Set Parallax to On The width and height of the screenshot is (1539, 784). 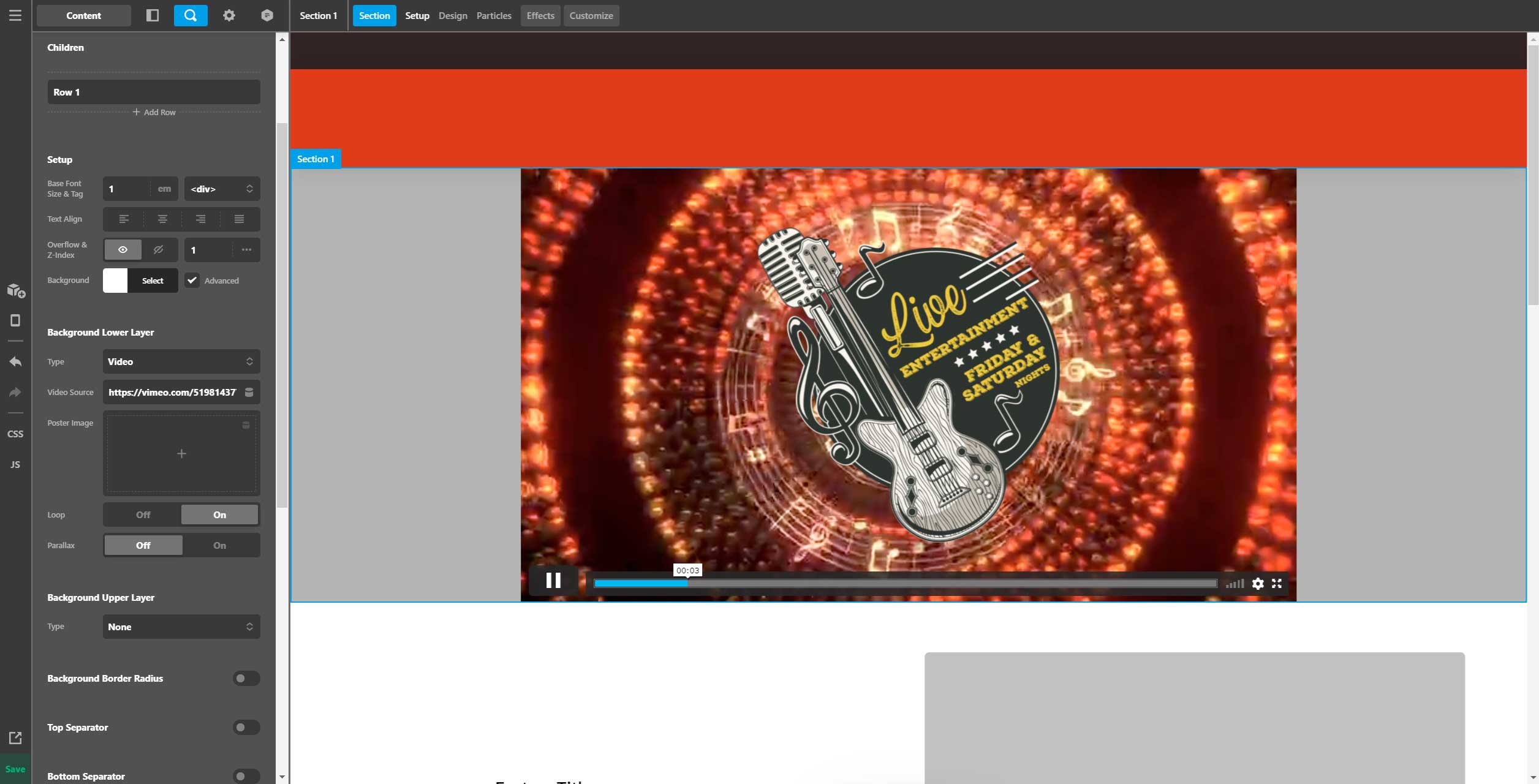tap(219, 546)
